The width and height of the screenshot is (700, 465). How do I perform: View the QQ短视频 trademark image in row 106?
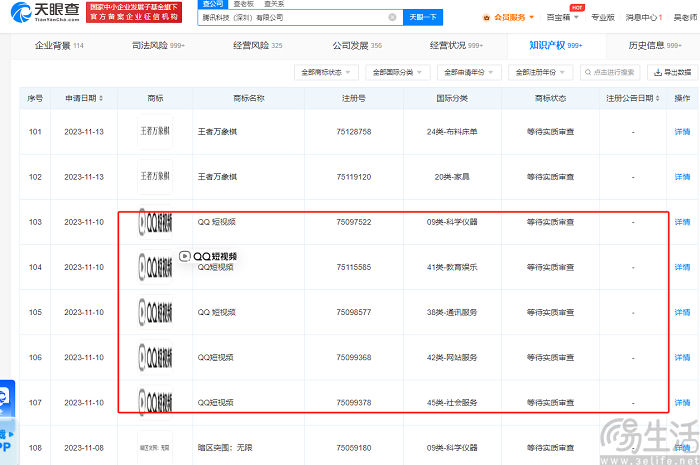(155, 357)
